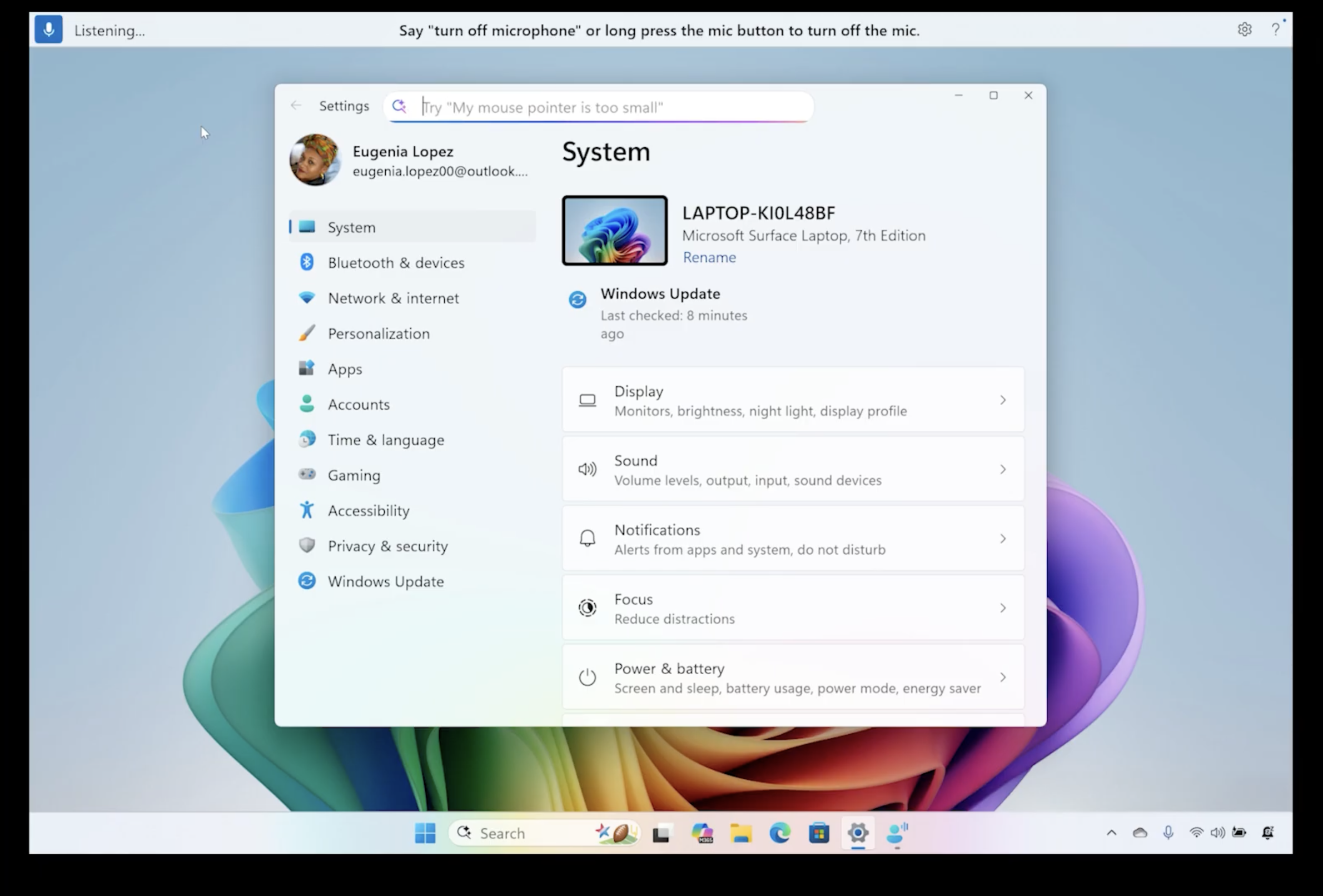Open the Windows Start menu

click(x=425, y=833)
